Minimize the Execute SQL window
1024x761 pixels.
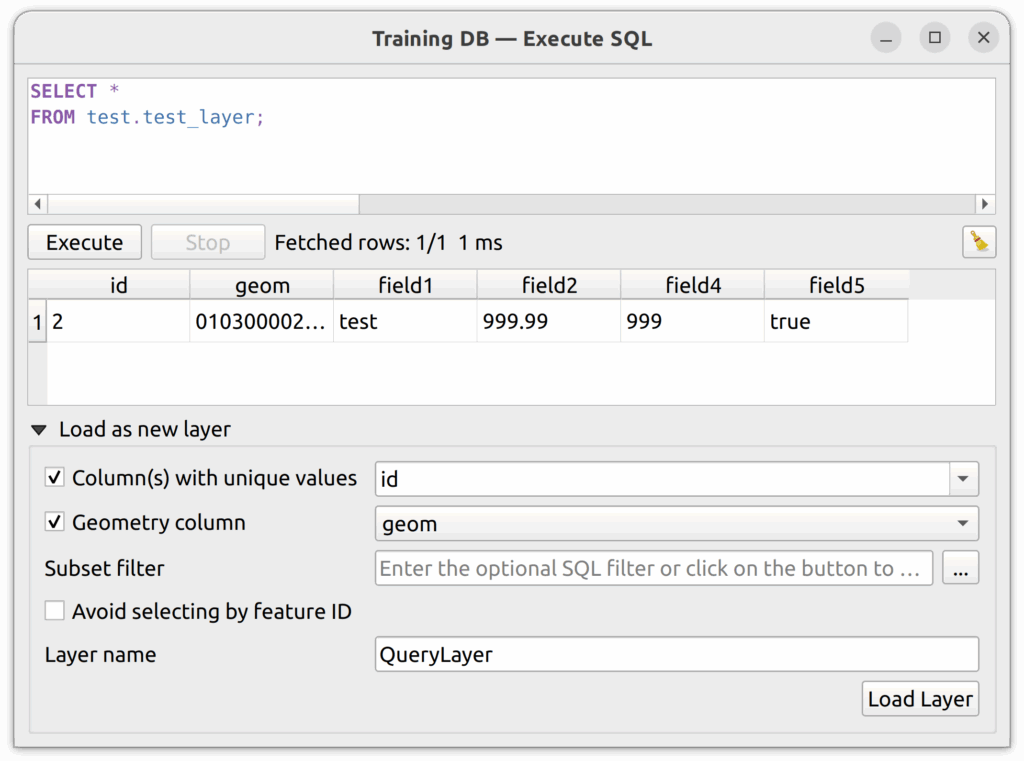click(x=886, y=39)
